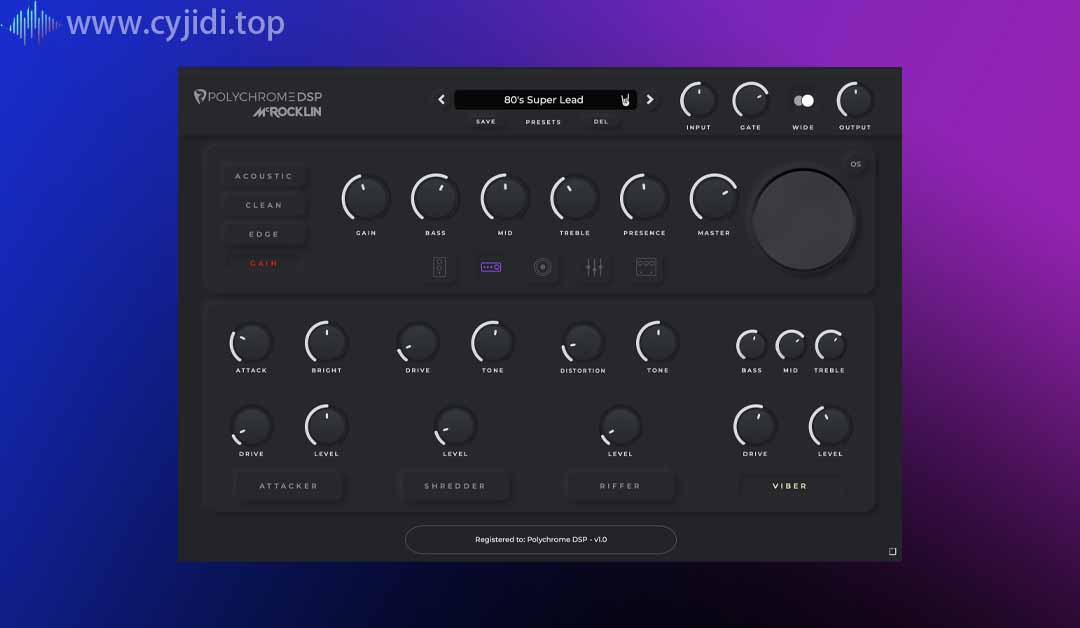This screenshot has height=628, width=1080.
Task: Click the amp TREBLE knob
Action: click(574, 198)
